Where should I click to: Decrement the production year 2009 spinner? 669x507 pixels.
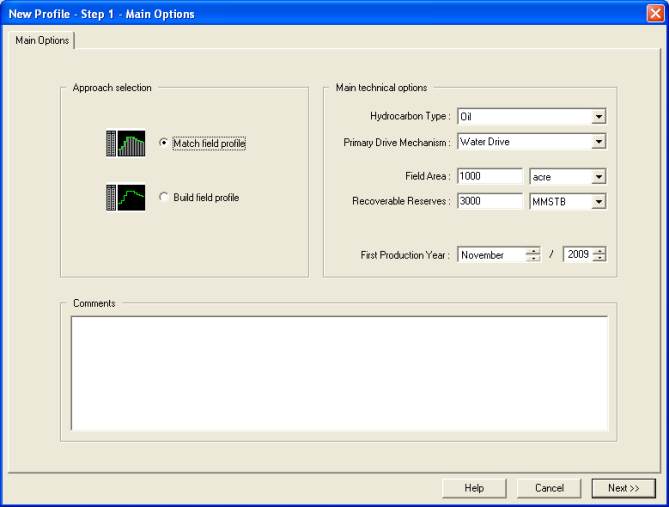(x=599, y=259)
